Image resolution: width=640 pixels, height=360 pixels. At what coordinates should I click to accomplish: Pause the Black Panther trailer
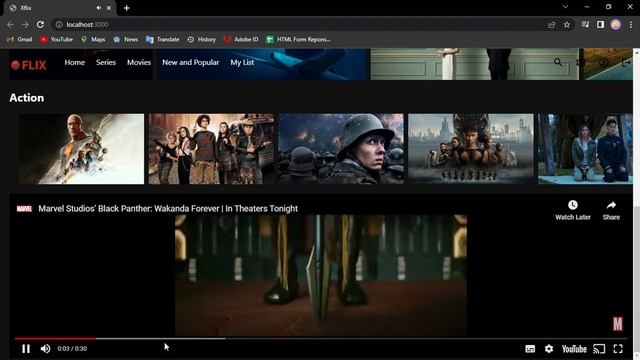pos(26,349)
